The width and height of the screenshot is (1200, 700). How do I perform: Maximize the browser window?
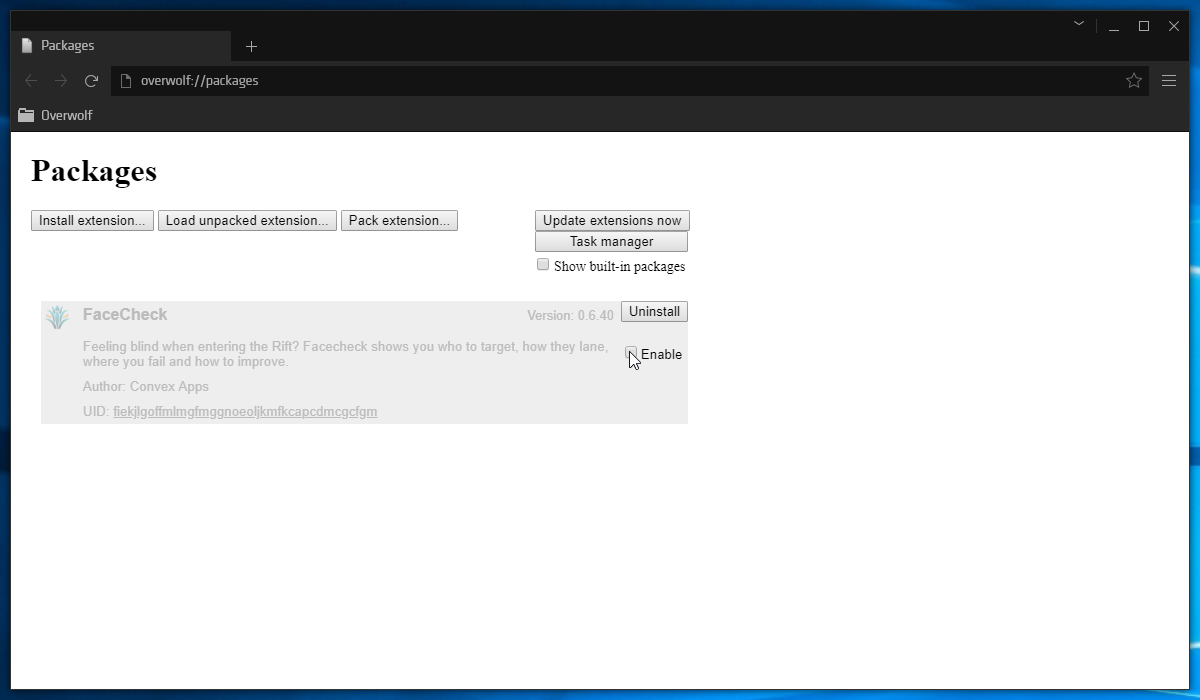(1144, 27)
